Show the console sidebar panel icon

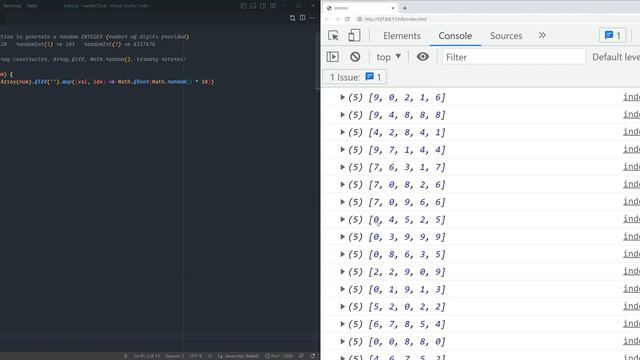tap(333, 57)
